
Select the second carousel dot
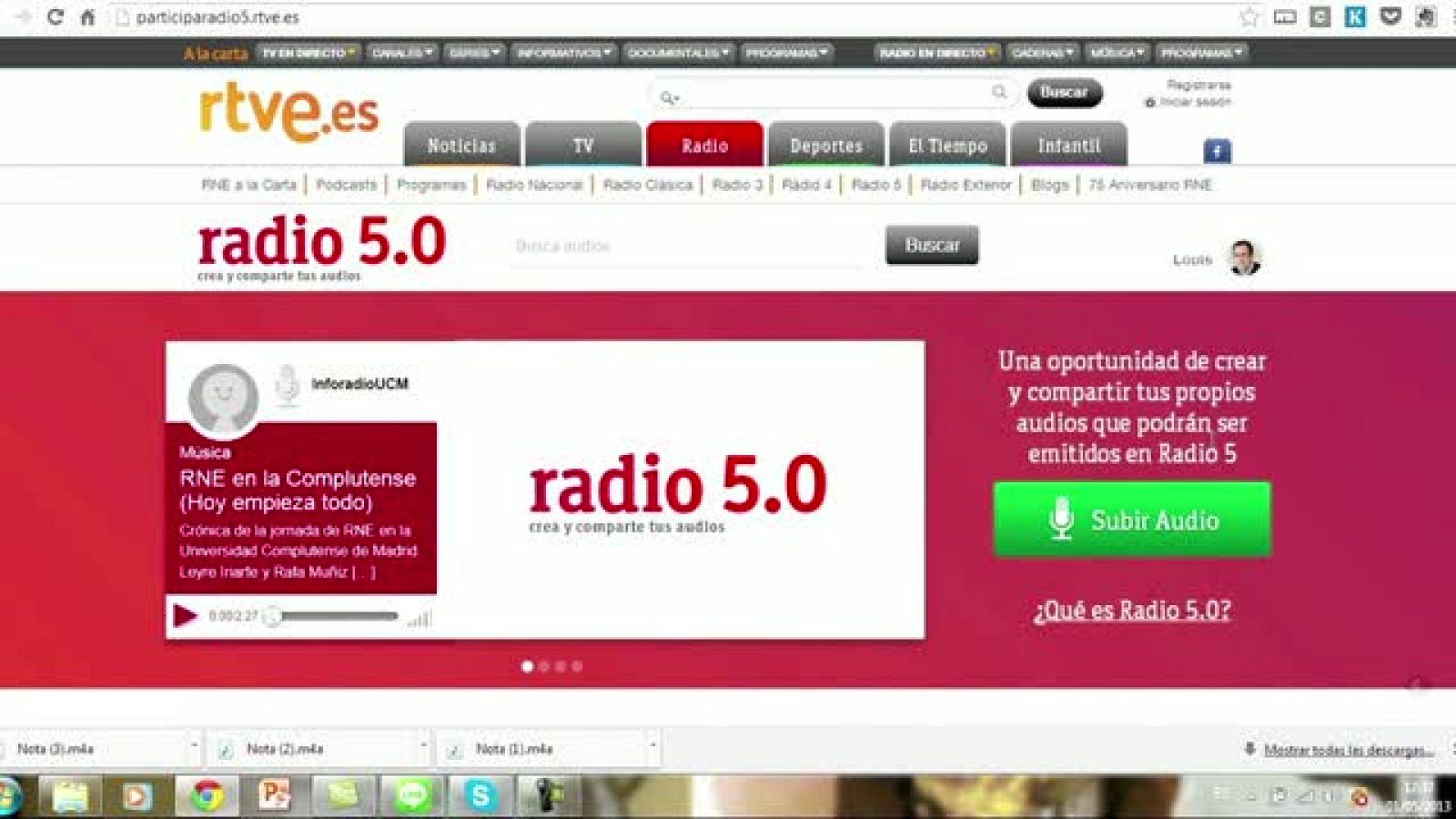coord(542,666)
